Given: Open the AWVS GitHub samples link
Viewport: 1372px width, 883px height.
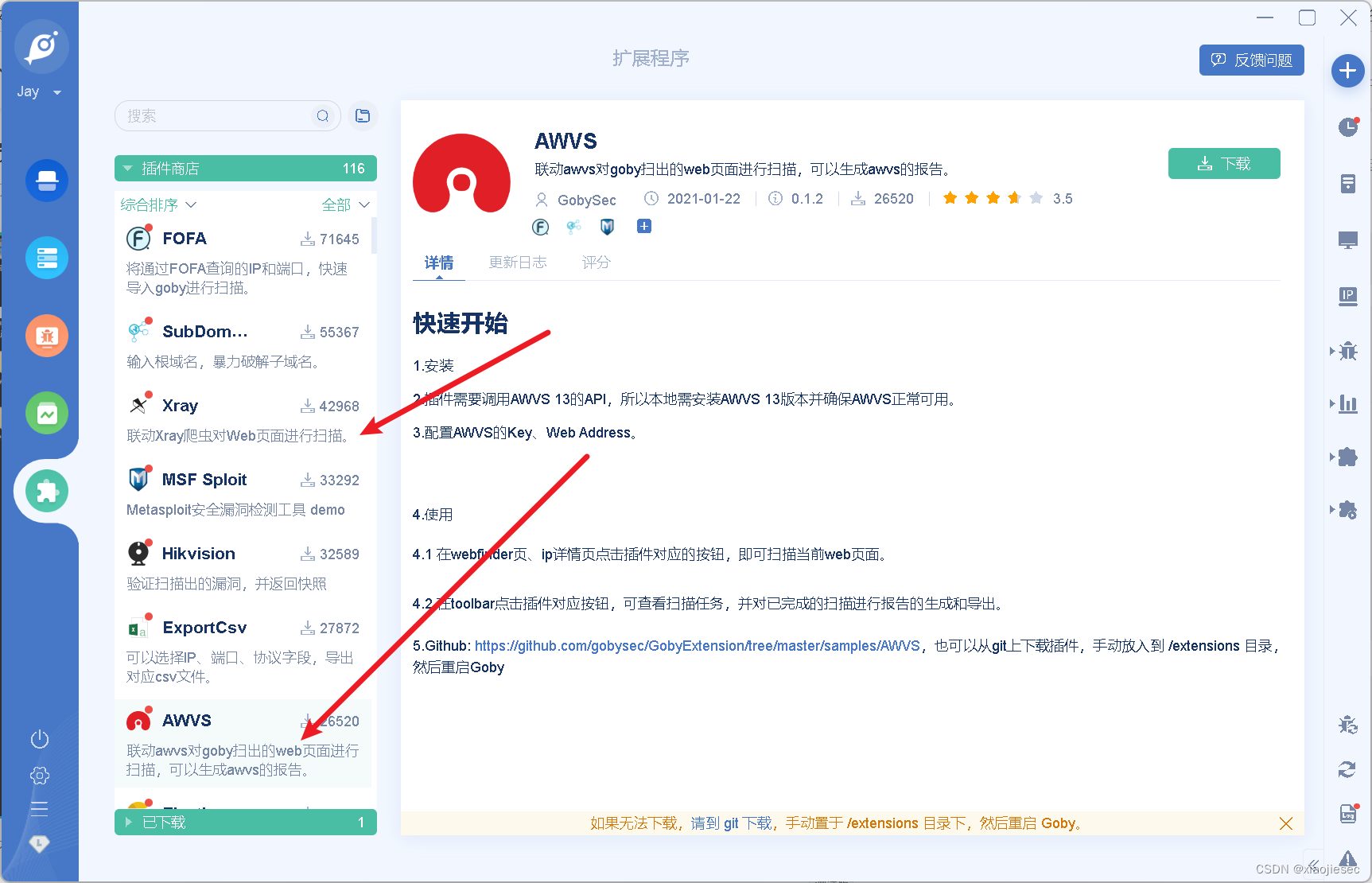Looking at the screenshot, I should click(698, 646).
